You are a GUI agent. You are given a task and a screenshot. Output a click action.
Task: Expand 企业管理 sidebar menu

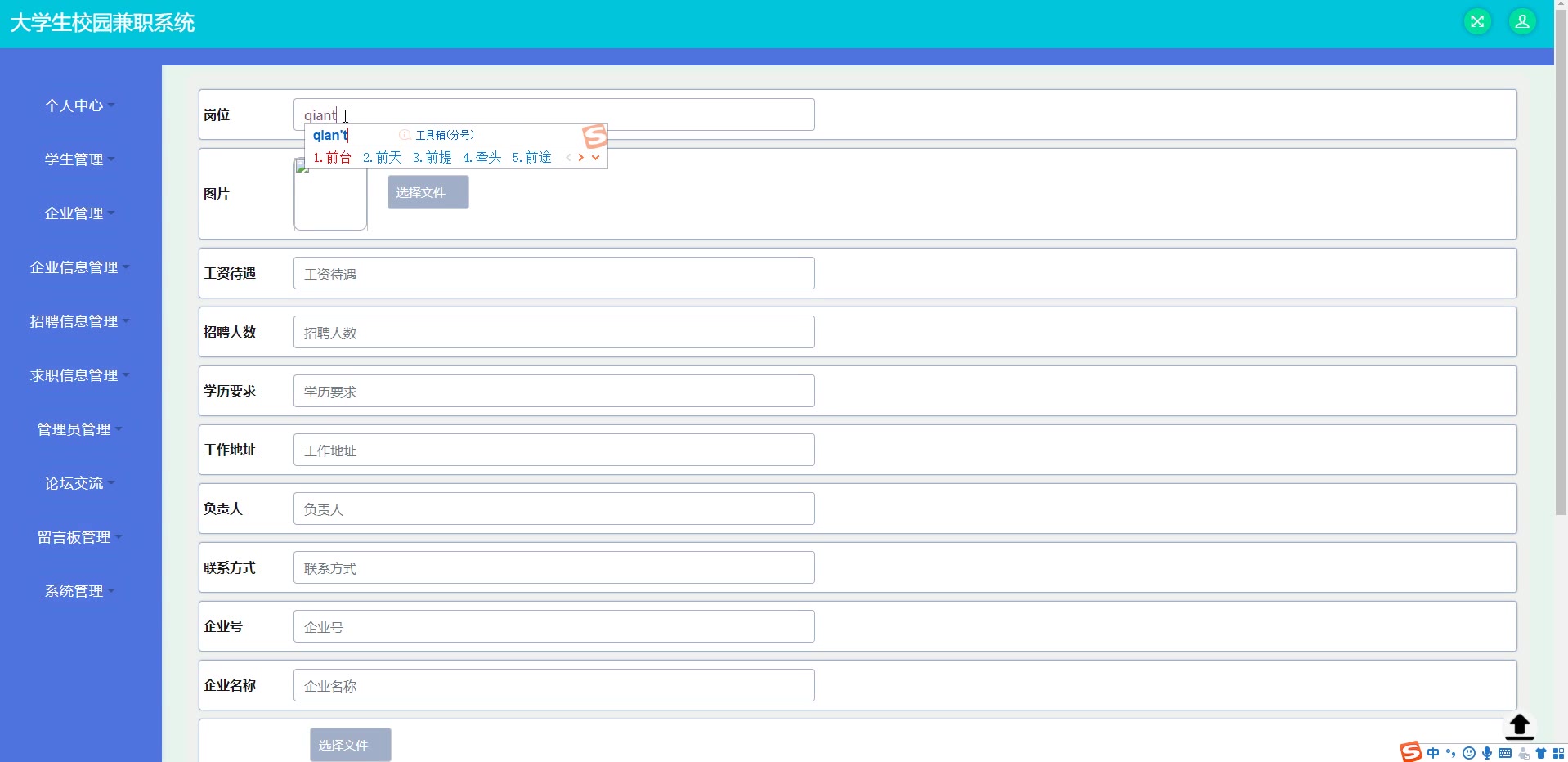point(80,213)
